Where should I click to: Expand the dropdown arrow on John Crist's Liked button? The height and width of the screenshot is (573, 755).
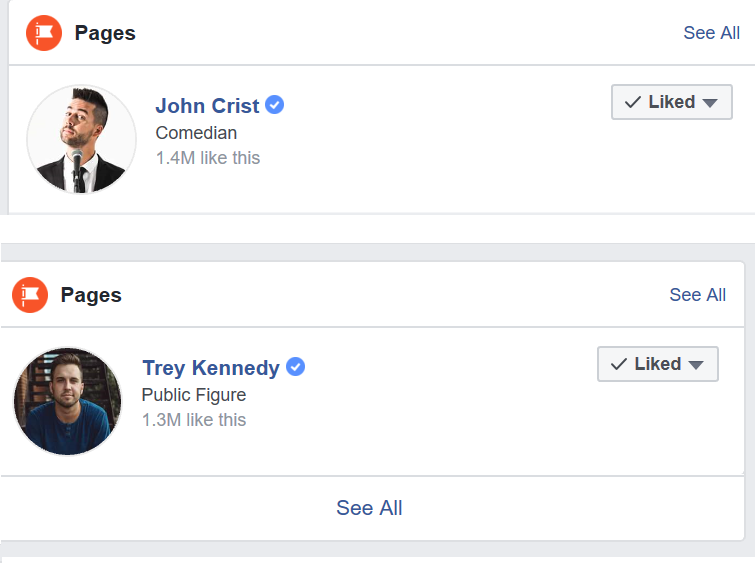(710, 103)
